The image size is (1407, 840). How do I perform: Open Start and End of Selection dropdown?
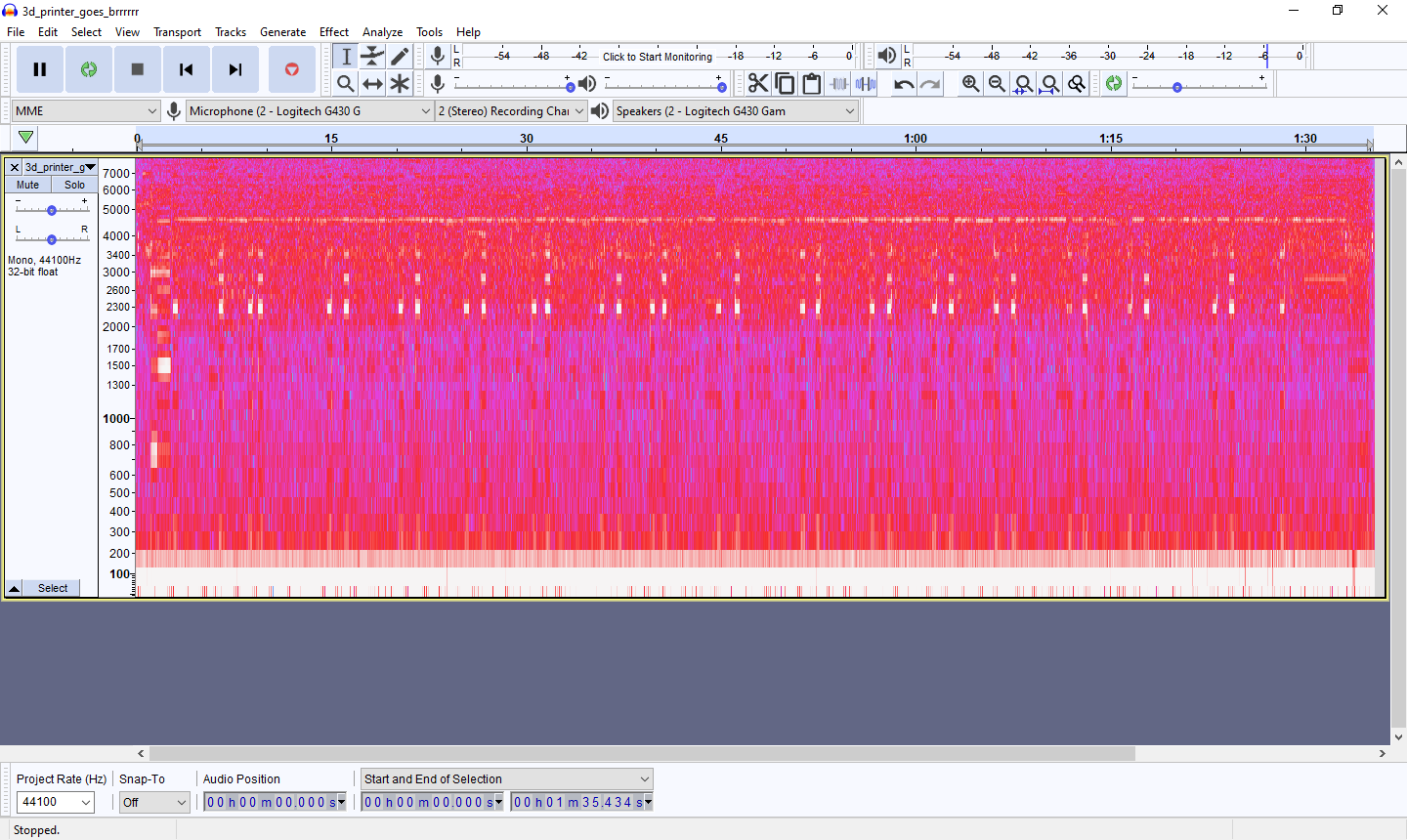point(506,778)
